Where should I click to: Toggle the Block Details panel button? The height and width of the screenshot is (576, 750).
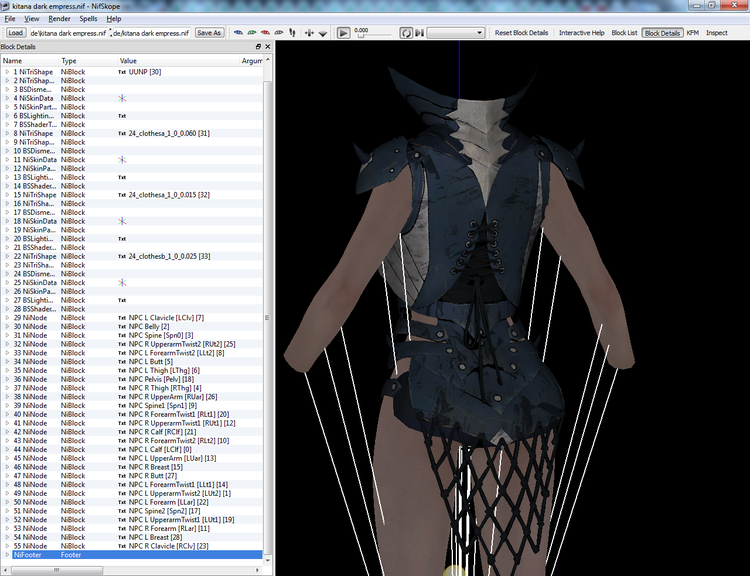[662, 33]
